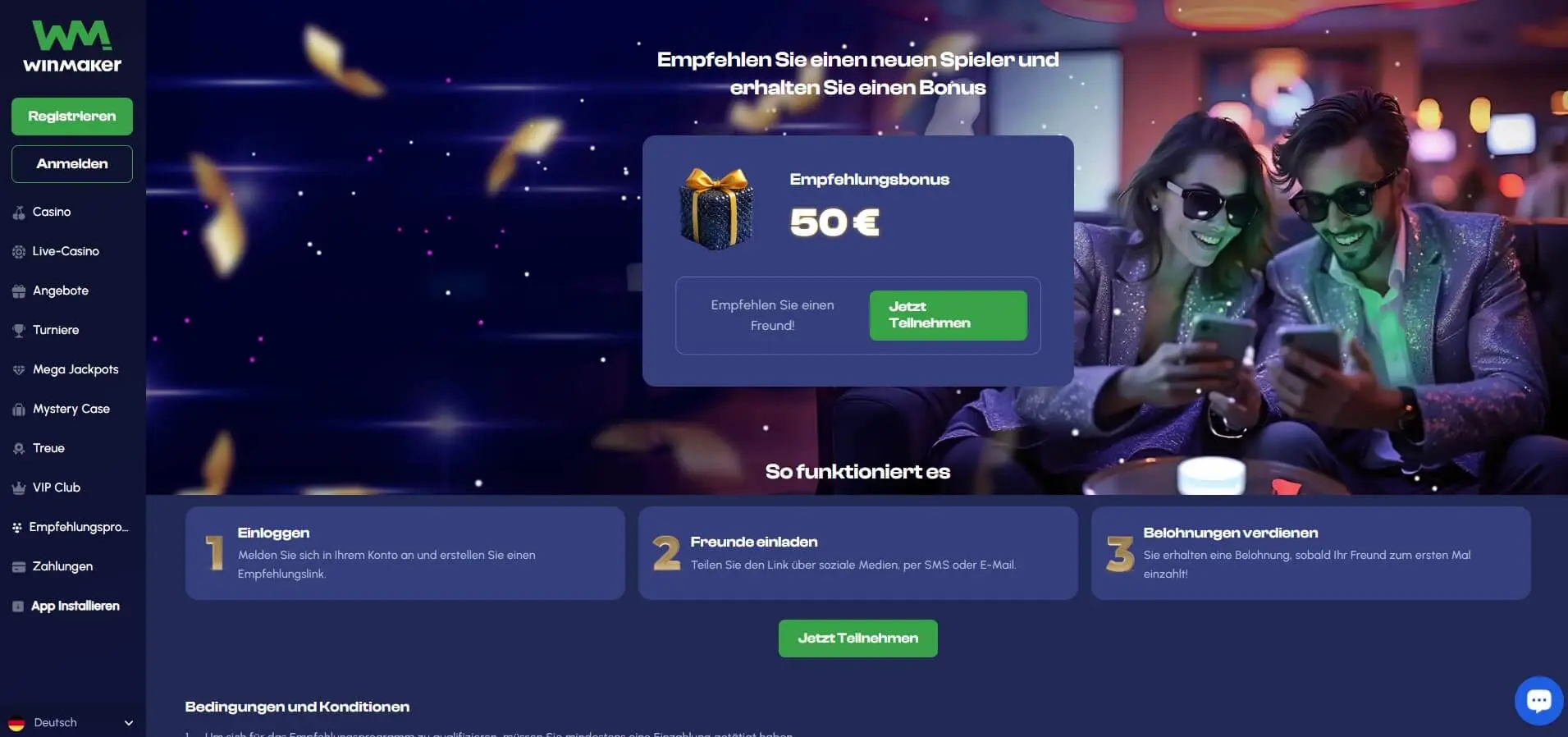The width and height of the screenshot is (1568, 737).
Task: Click the Zahlungen card icon
Action: [19, 567]
